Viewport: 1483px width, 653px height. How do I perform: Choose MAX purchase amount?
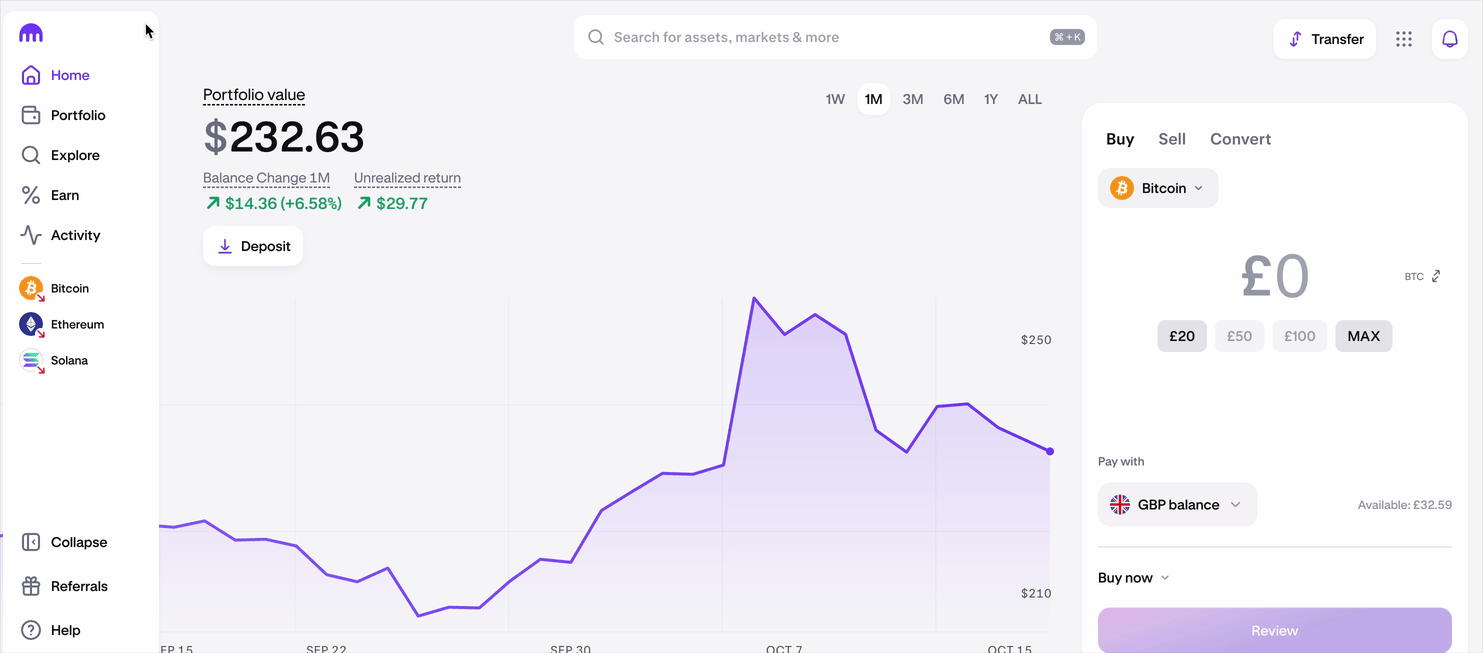click(1363, 336)
